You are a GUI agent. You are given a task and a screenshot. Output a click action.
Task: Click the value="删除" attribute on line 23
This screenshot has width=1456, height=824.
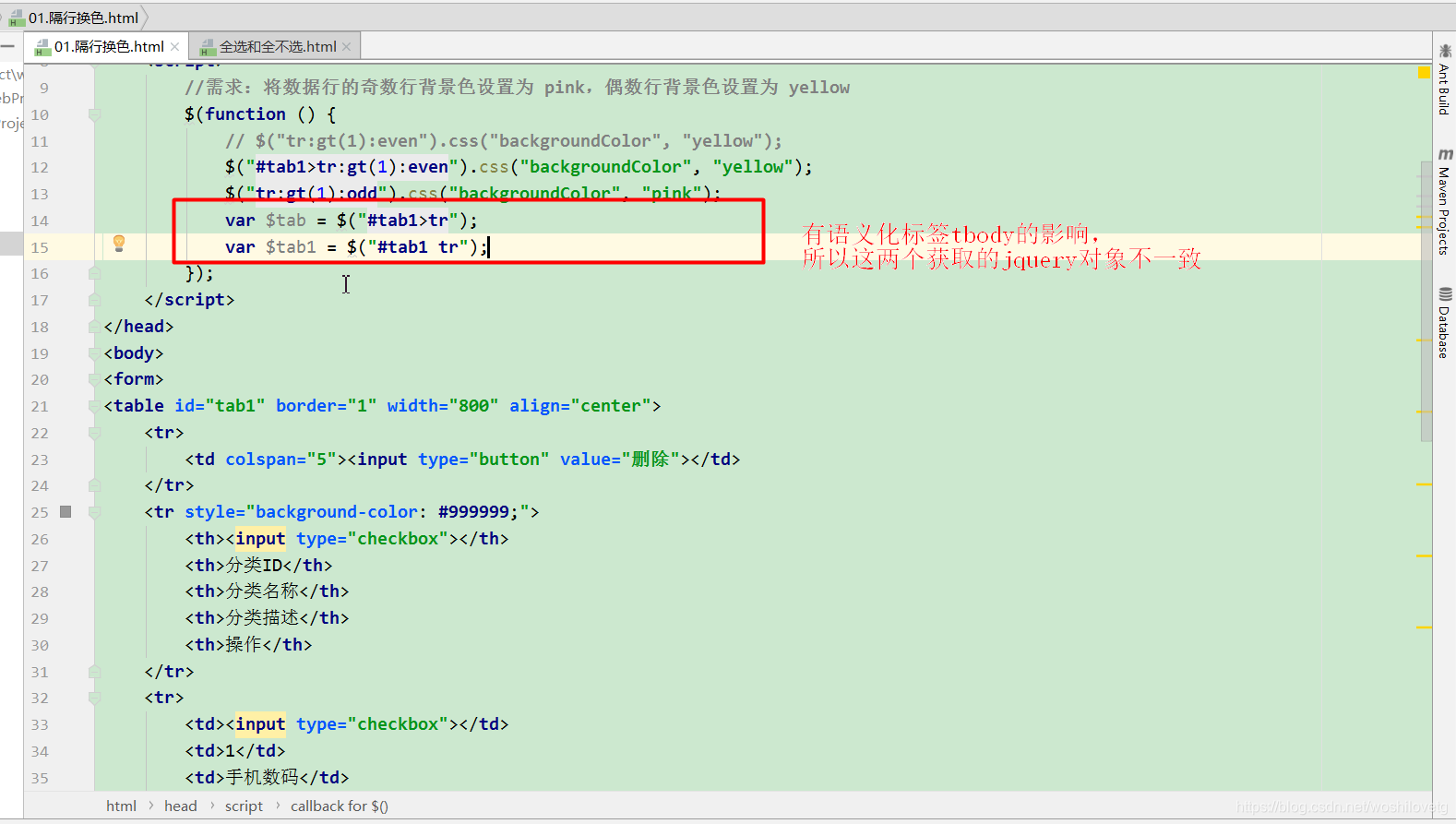pyautogui.click(x=620, y=460)
